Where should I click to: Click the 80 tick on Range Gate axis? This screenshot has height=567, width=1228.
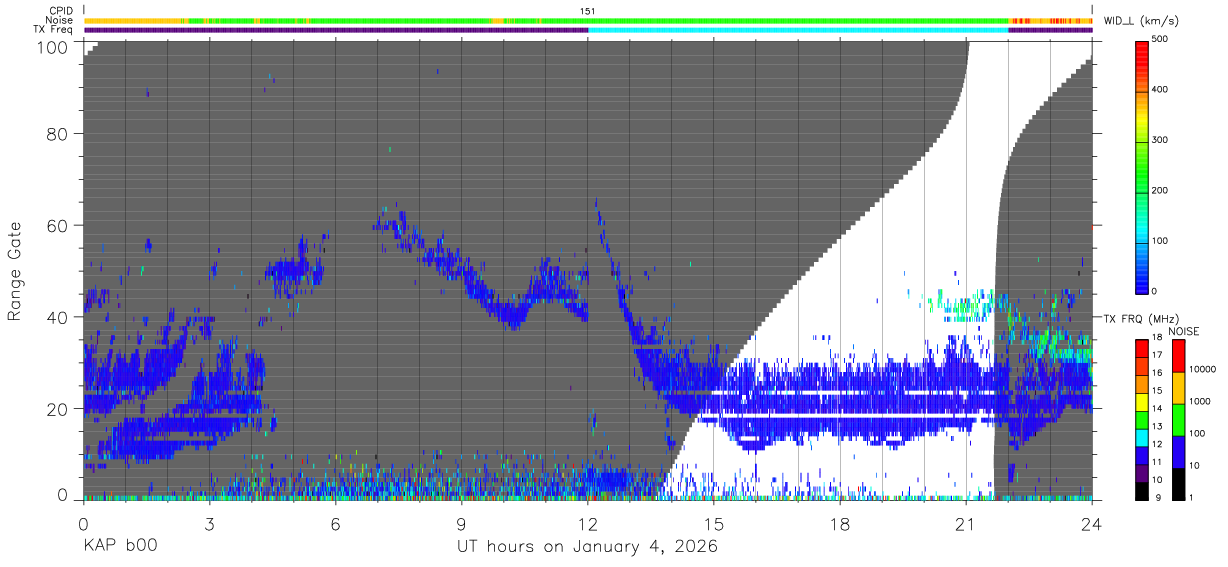tap(58, 134)
